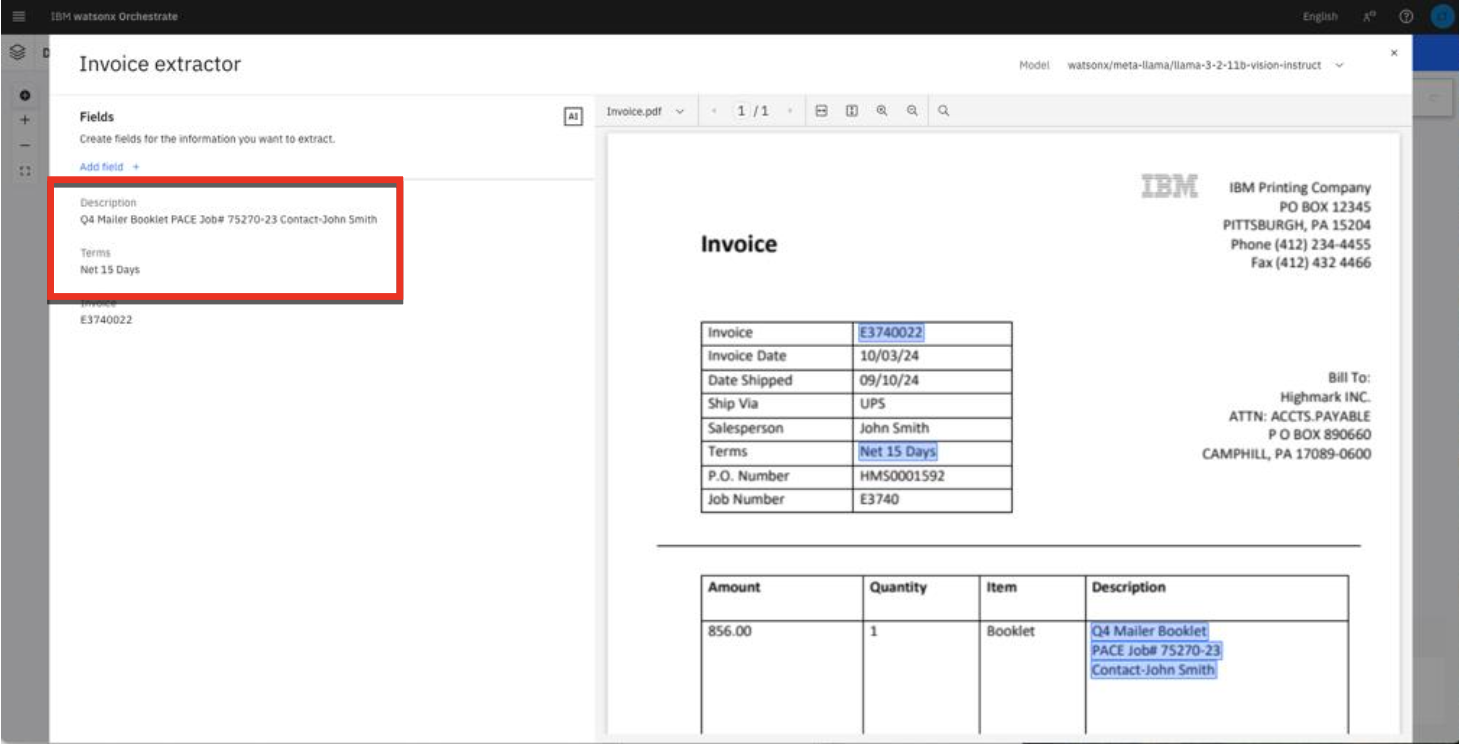Click the fit-to-width icon in PDF toolbar
Viewport: 1459px width, 744px height.
click(x=821, y=111)
